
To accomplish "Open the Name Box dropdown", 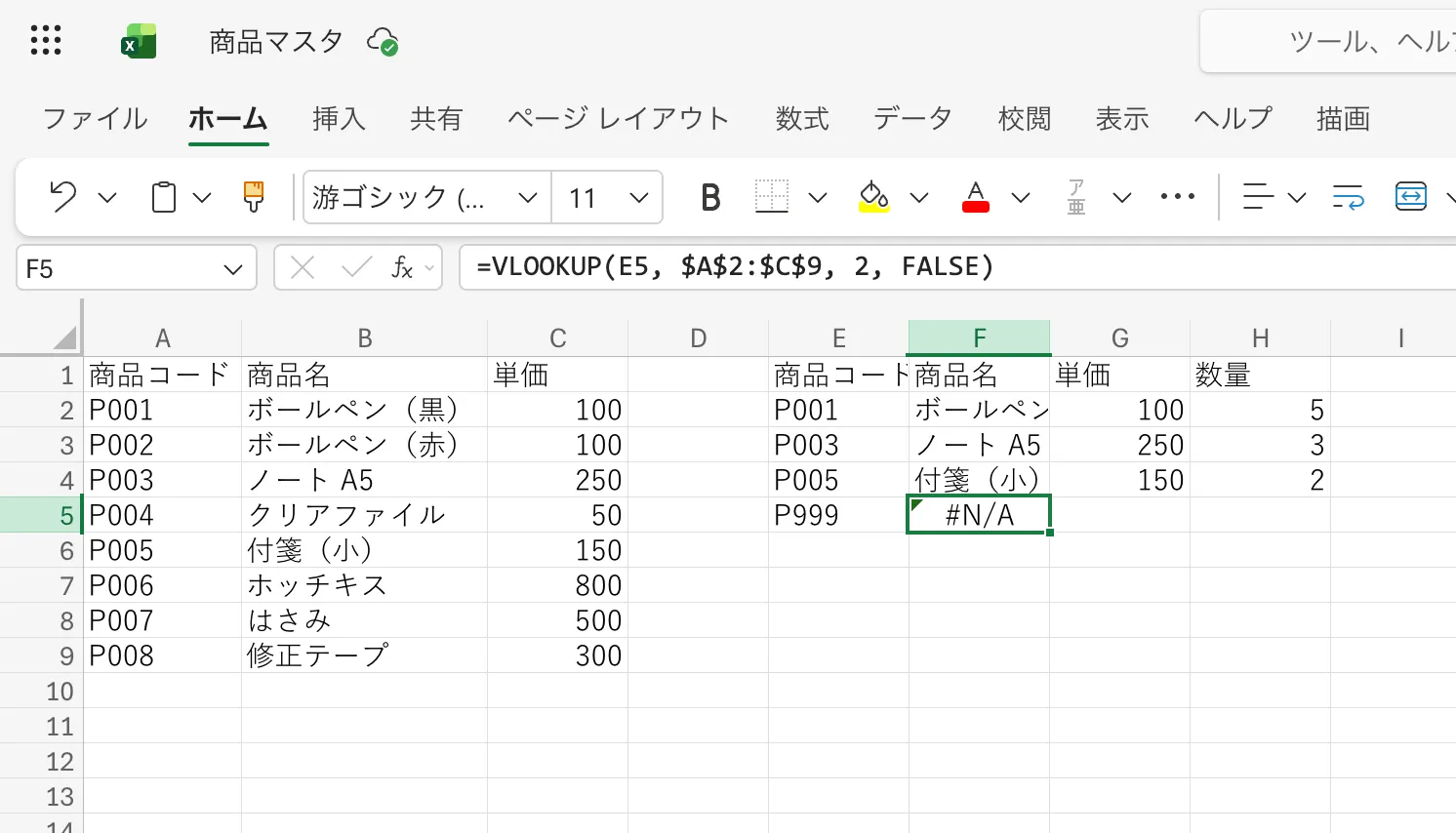I will coord(233,269).
